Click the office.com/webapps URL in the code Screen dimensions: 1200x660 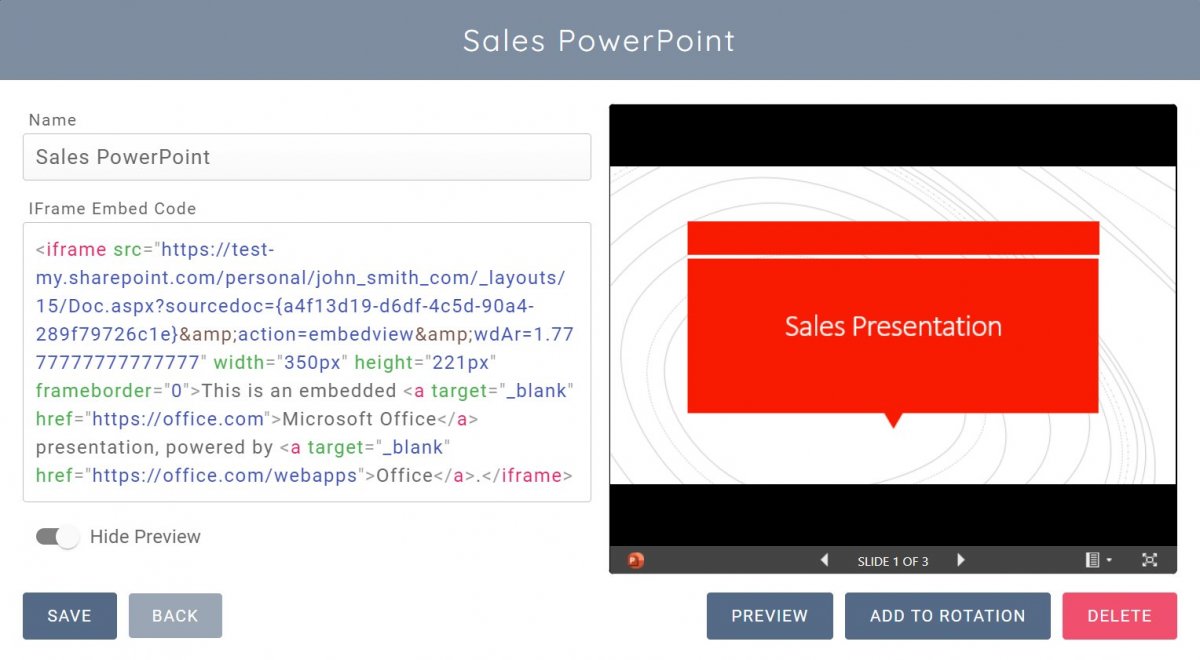224,476
